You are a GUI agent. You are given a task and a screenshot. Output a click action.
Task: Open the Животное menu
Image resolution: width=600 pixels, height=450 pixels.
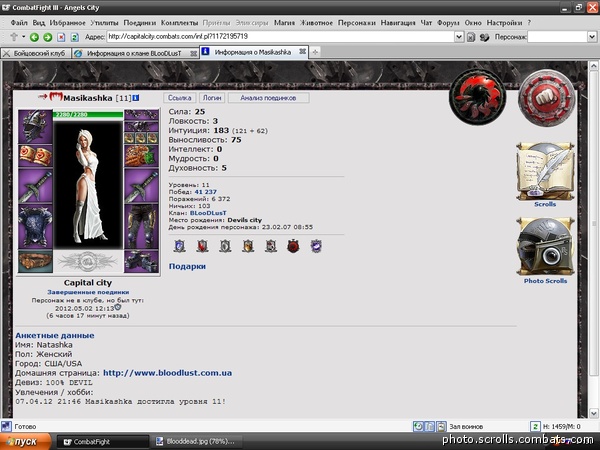[316, 23]
